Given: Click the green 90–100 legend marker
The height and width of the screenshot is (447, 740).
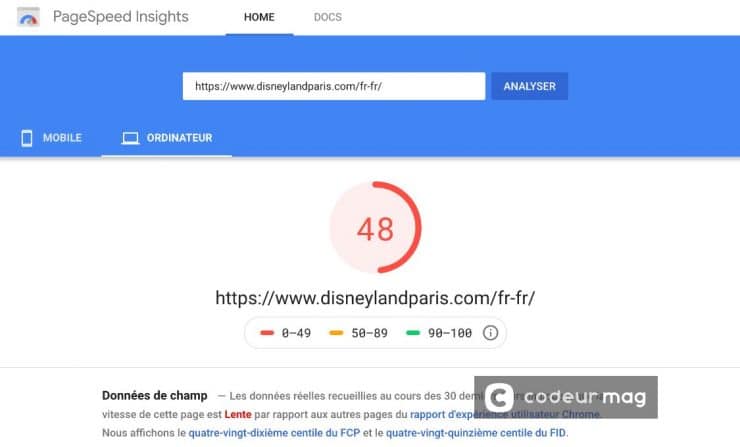Looking at the screenshot, I should [413, 333].
